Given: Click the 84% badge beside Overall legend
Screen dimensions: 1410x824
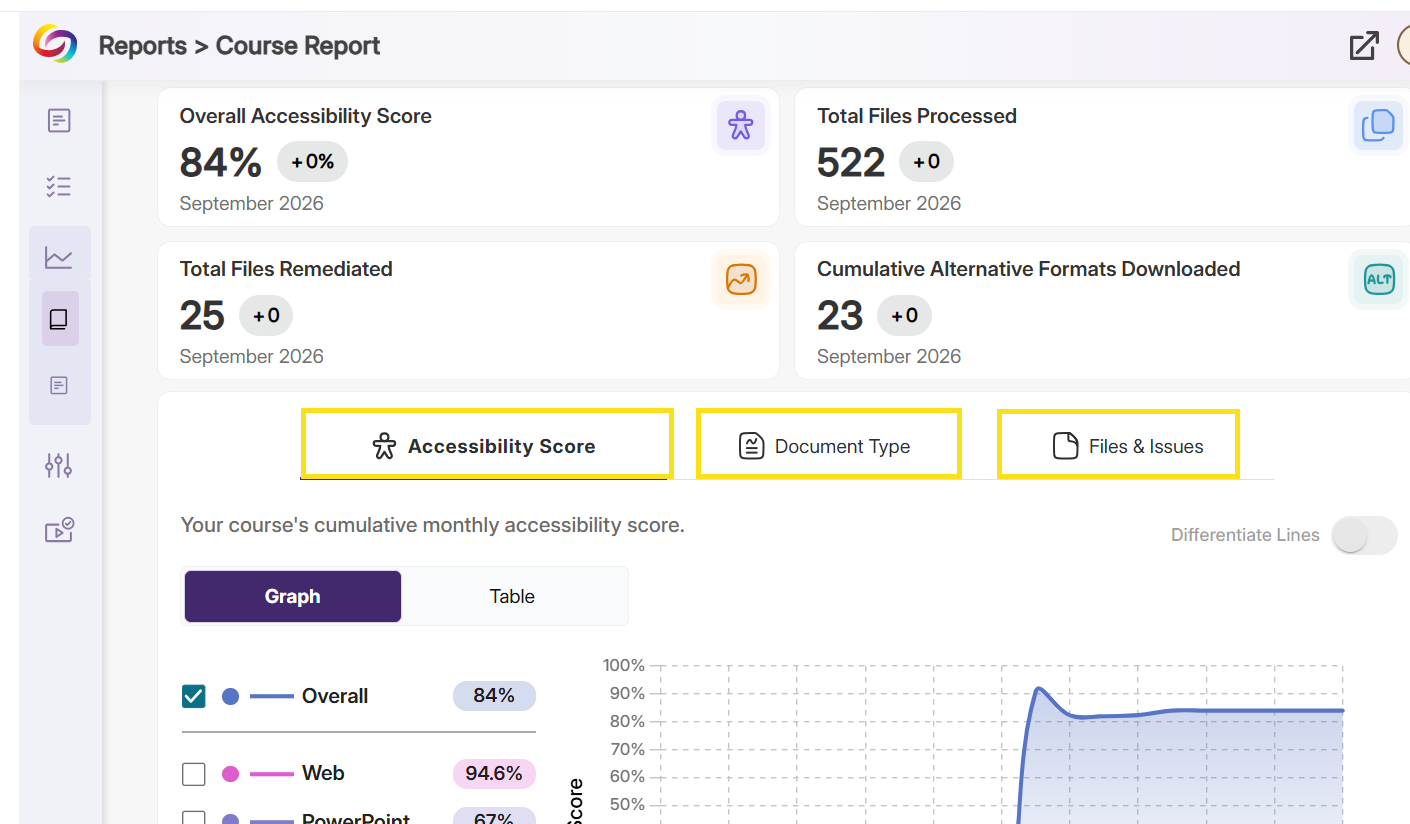Looking at the screenshot, I should tap(494, 696).
